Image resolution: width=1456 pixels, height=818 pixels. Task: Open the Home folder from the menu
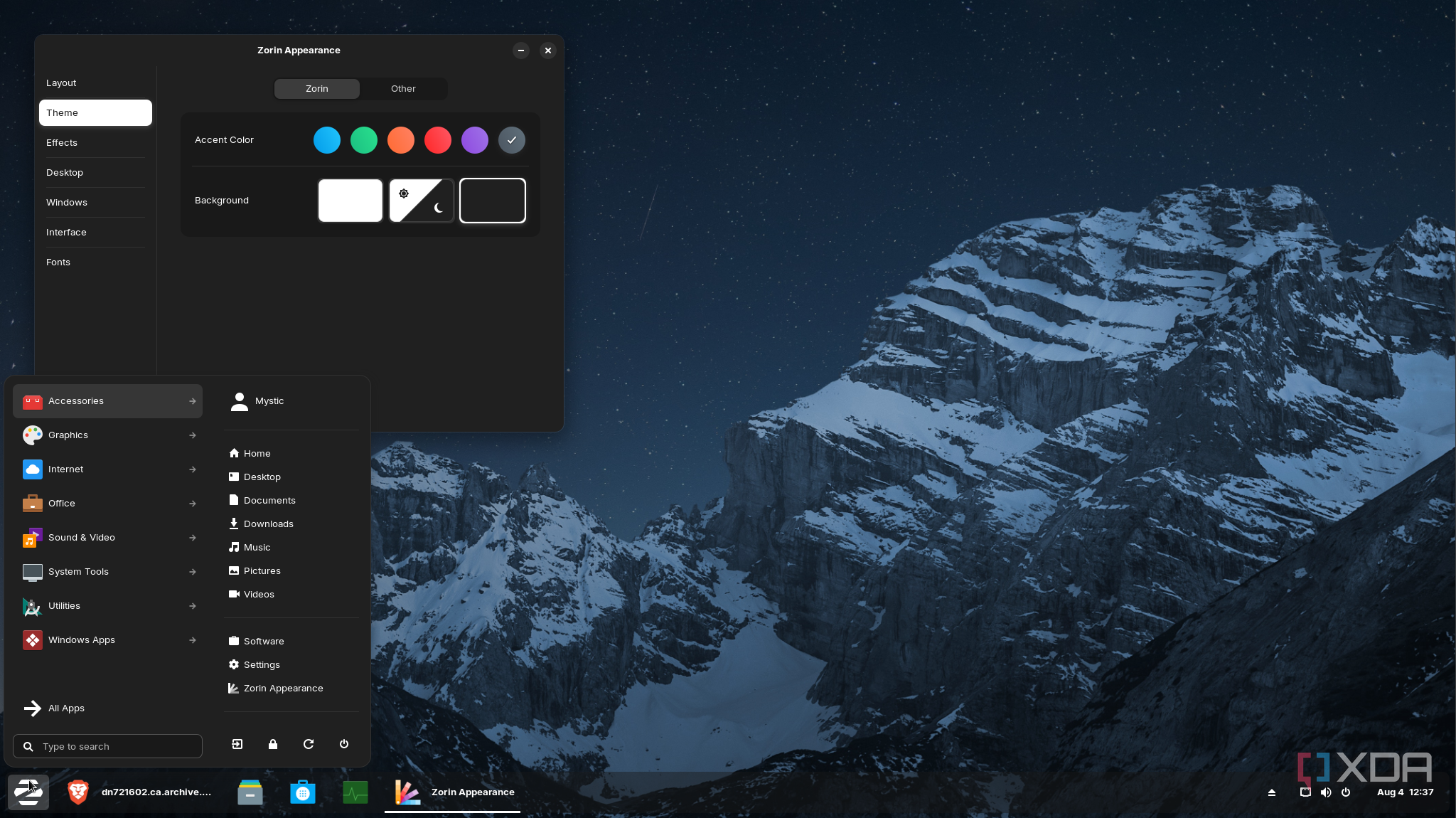[291, 453]
